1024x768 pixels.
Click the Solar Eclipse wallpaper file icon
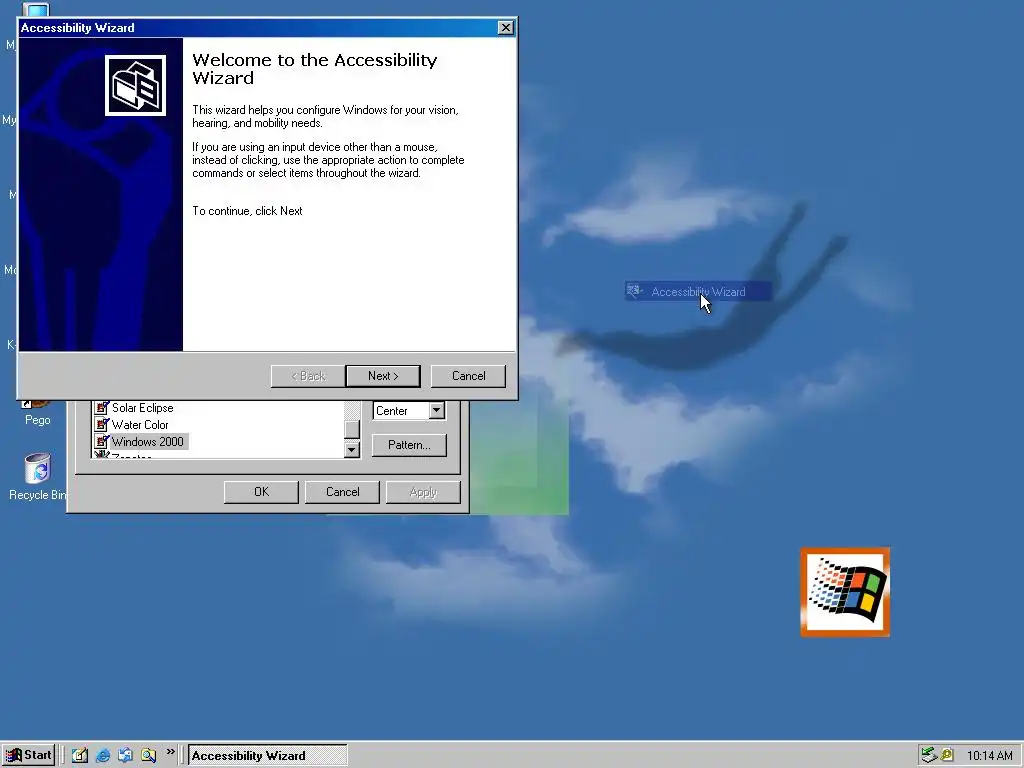click(102, 408)
